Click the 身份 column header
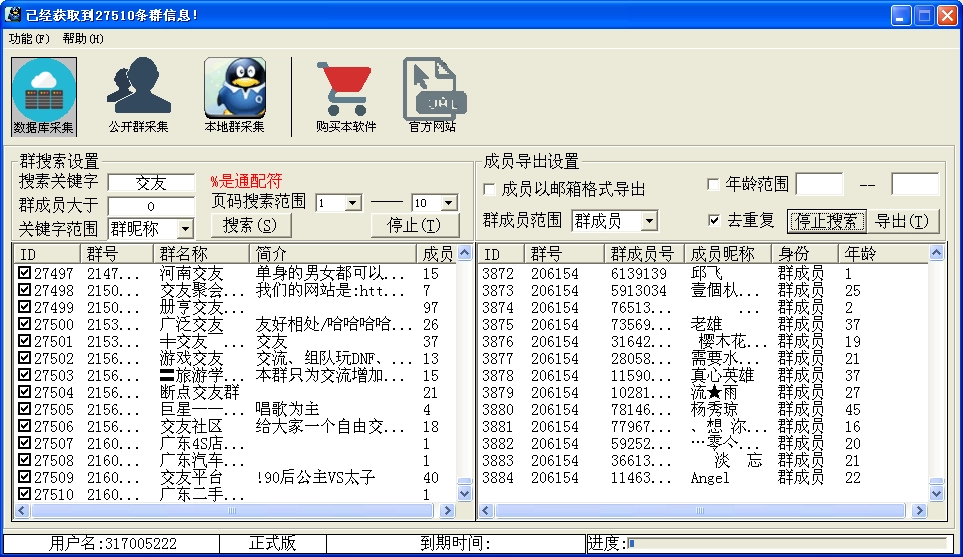The height and width of the screenshot is (557, 963). tap(805, 254)
